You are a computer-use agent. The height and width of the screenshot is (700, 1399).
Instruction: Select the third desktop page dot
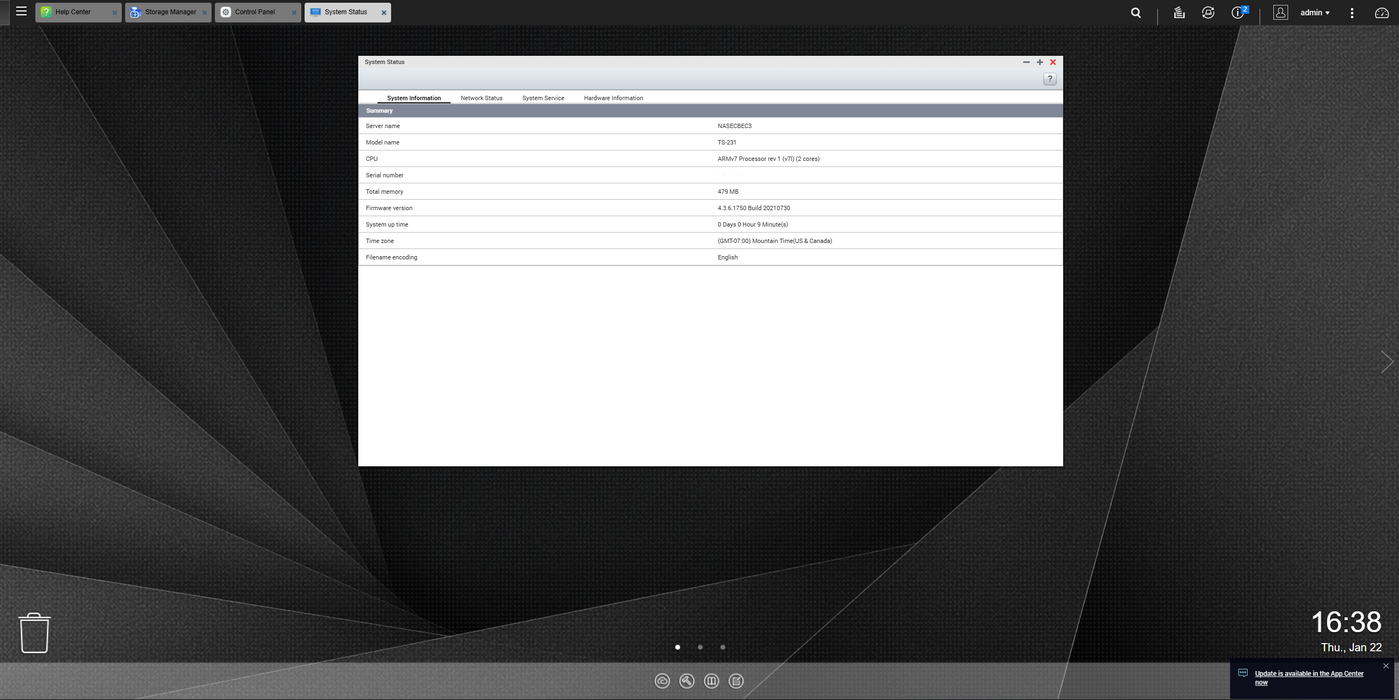click(723, 647)
